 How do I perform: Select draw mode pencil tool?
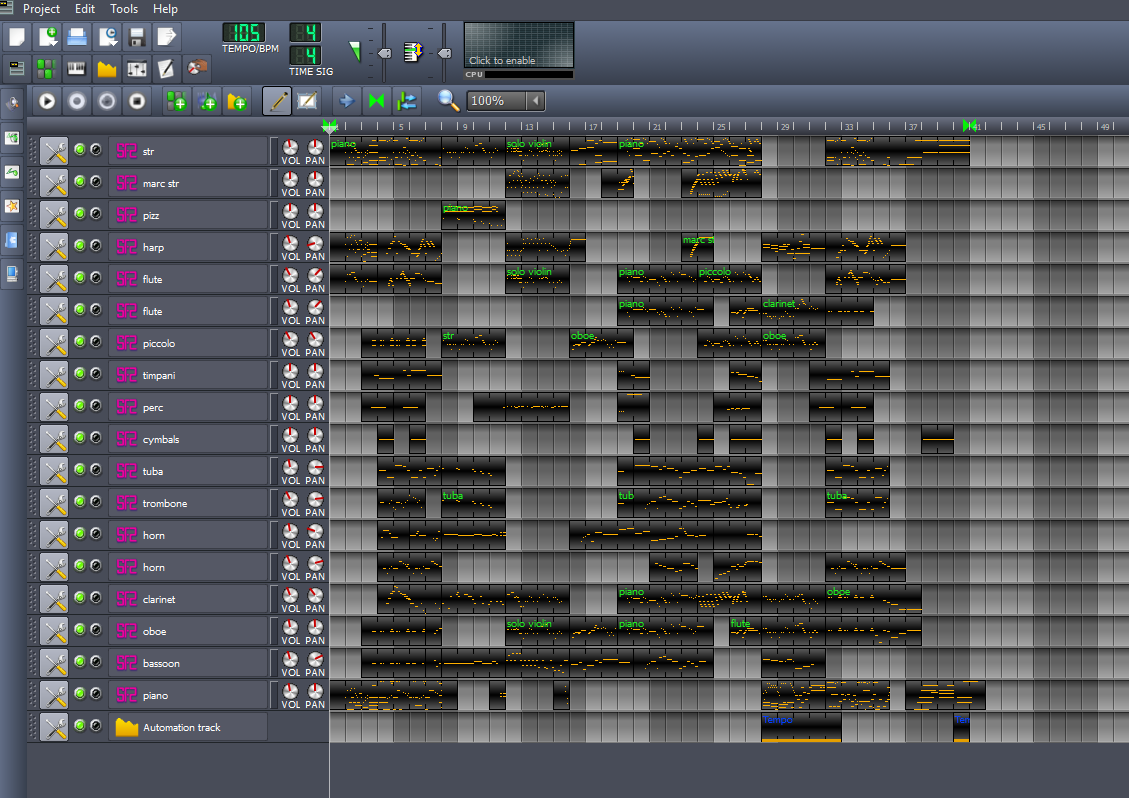(276, 102)
